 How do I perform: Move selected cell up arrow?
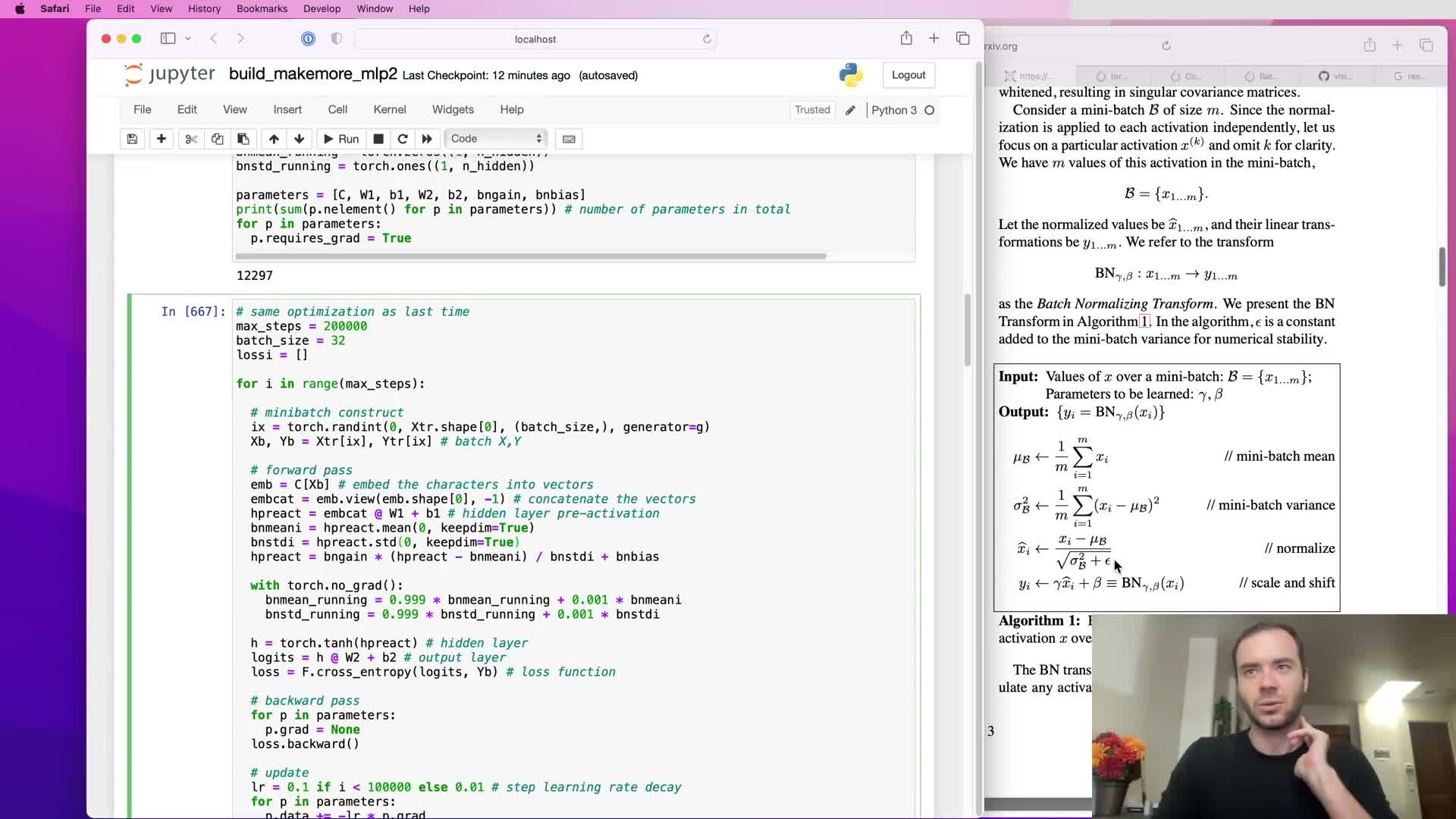pos(274,139)
